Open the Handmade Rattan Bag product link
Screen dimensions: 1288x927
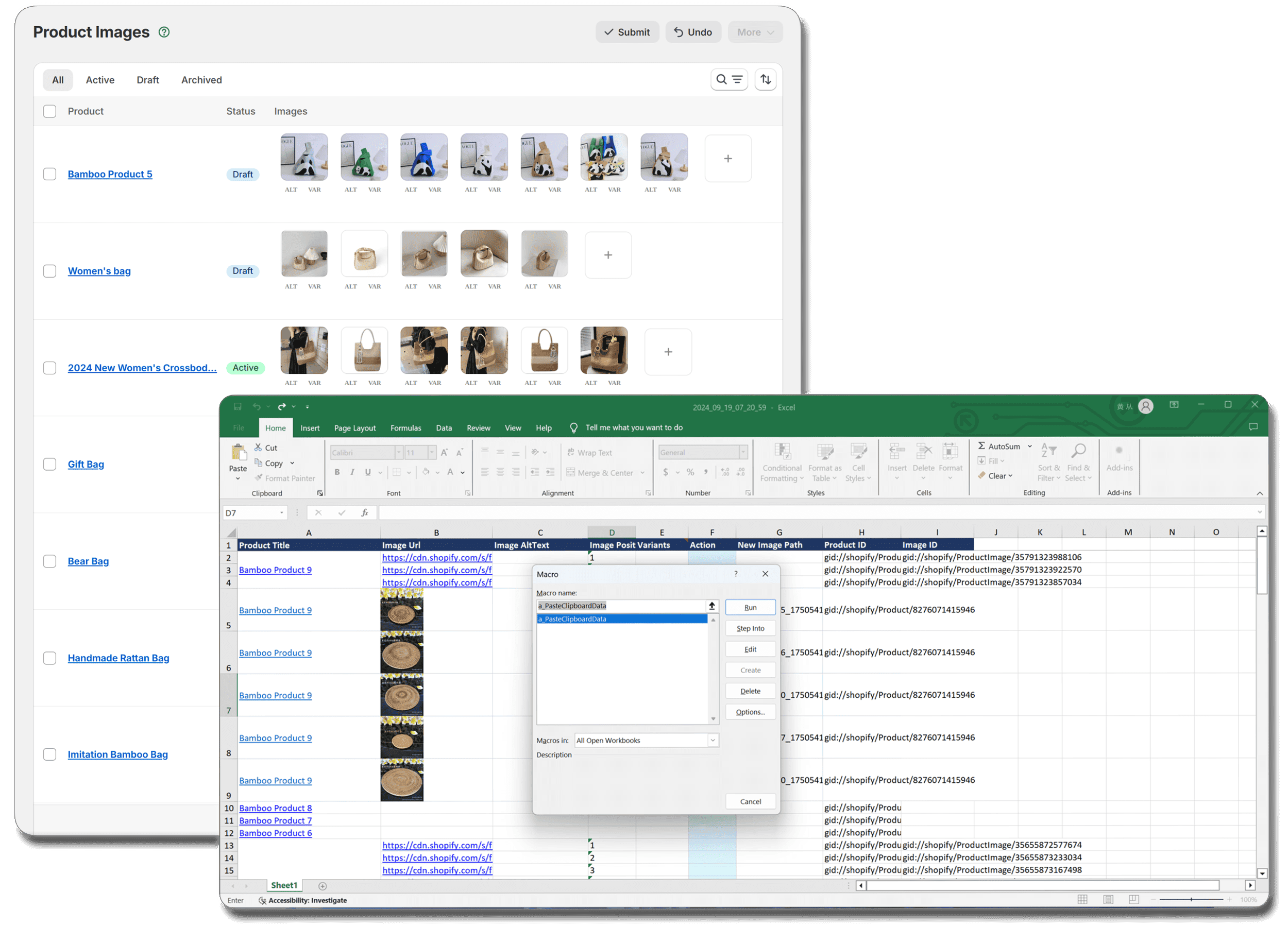pyautogui.click(x=118, y=657)
